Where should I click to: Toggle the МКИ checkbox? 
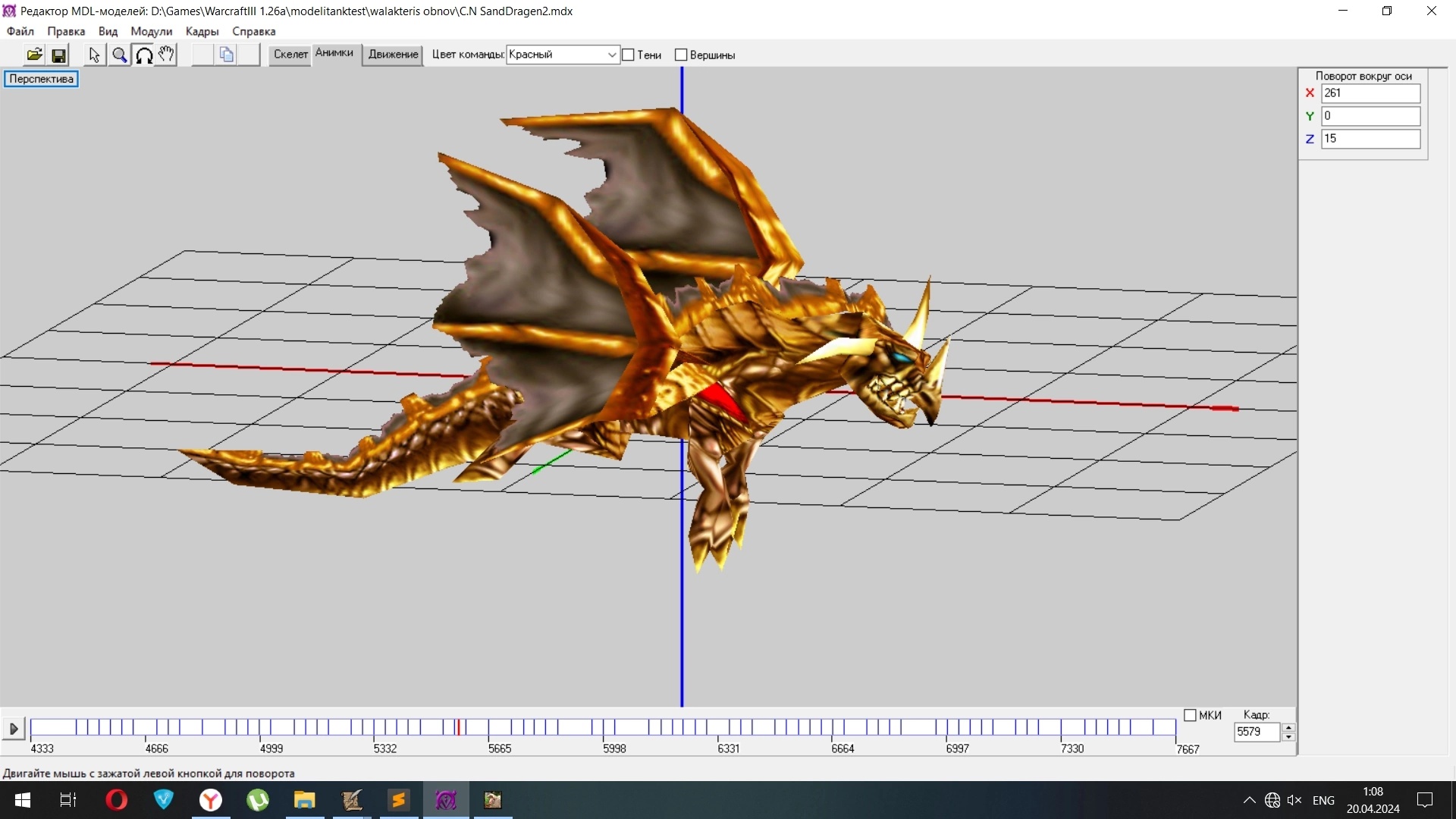[1190, 715]
